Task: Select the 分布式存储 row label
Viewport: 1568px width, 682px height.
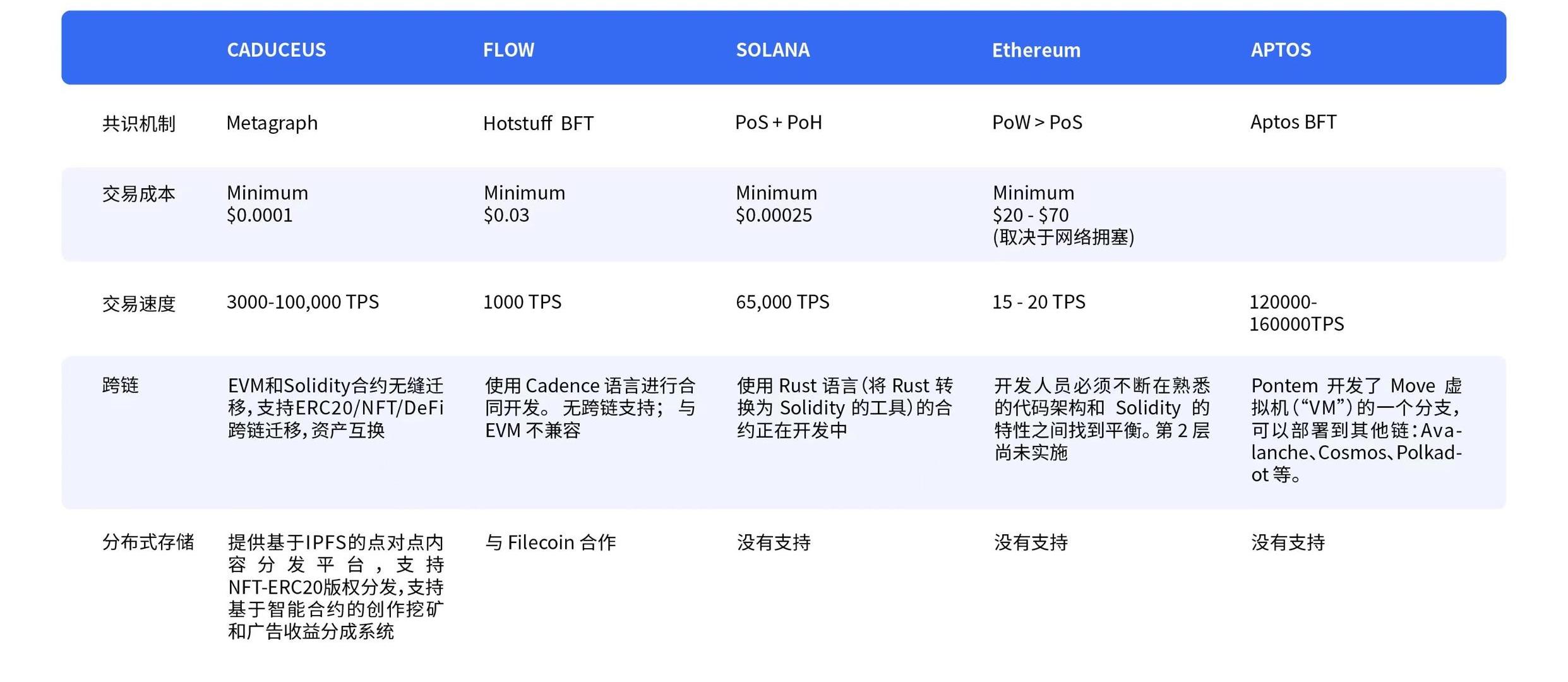Action: (148, 542)
